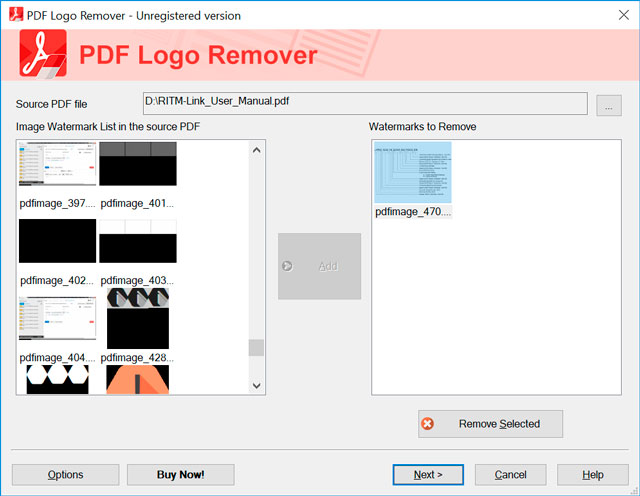This screenshot has width=640, height=496.
Task: Select the pdfimage_428 hexagon thumbnail
Action: point(138,319)
